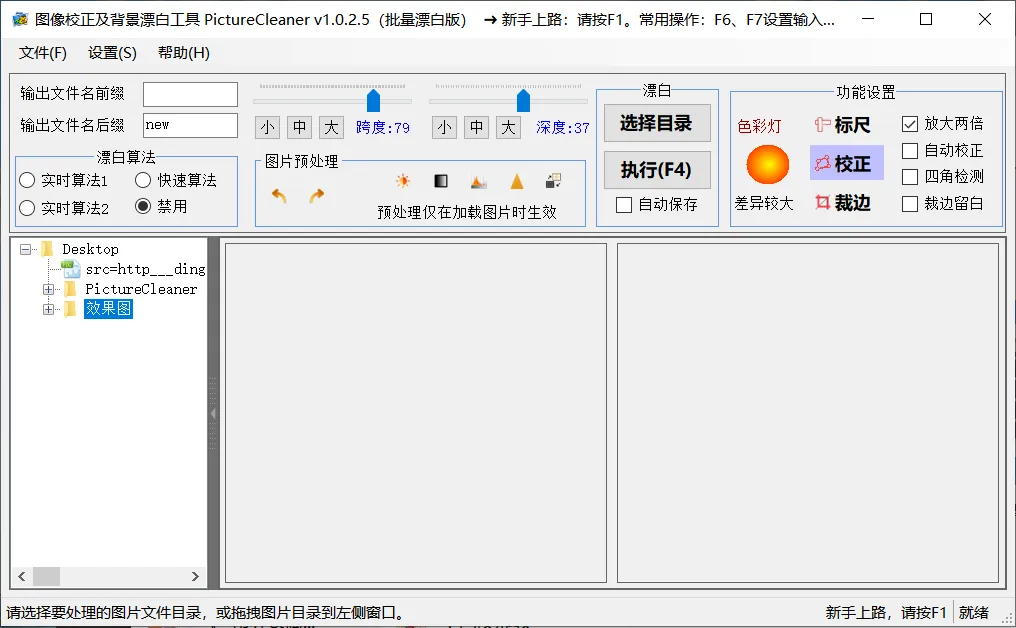Click the left source image preview pane

(416, 413)
